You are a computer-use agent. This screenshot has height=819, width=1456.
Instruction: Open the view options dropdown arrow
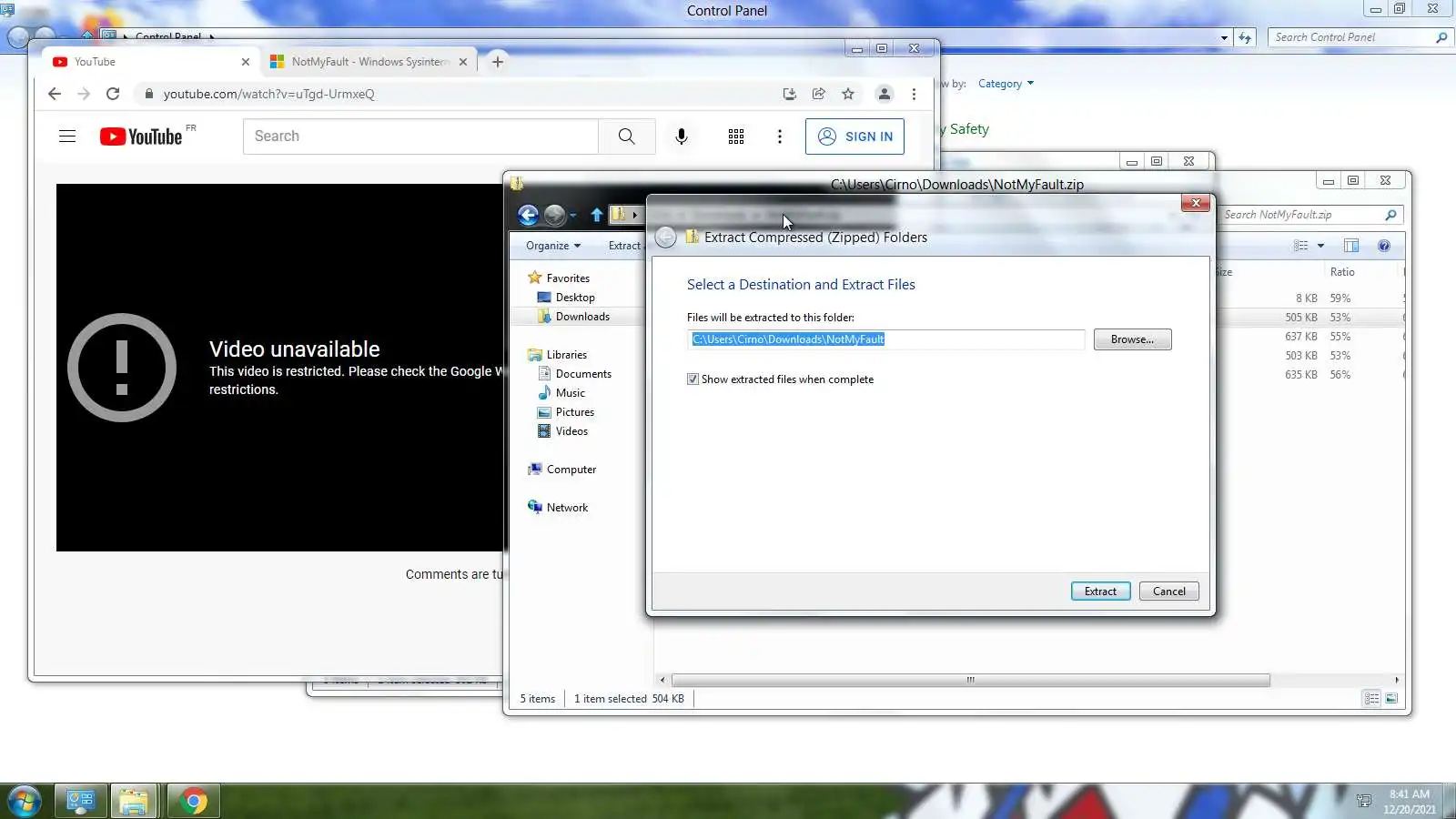1320,246
